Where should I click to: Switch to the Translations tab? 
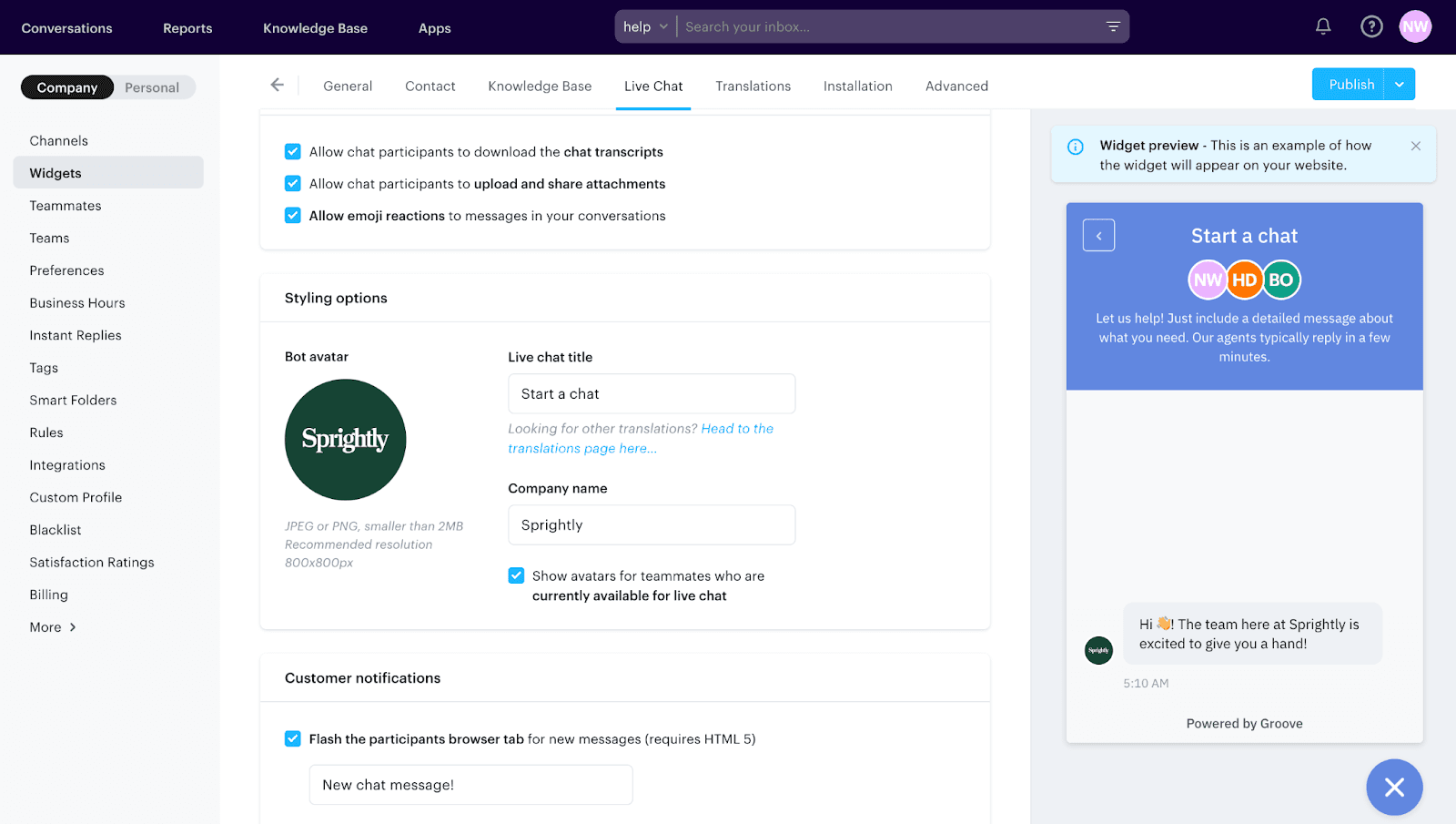click(753, 86)
